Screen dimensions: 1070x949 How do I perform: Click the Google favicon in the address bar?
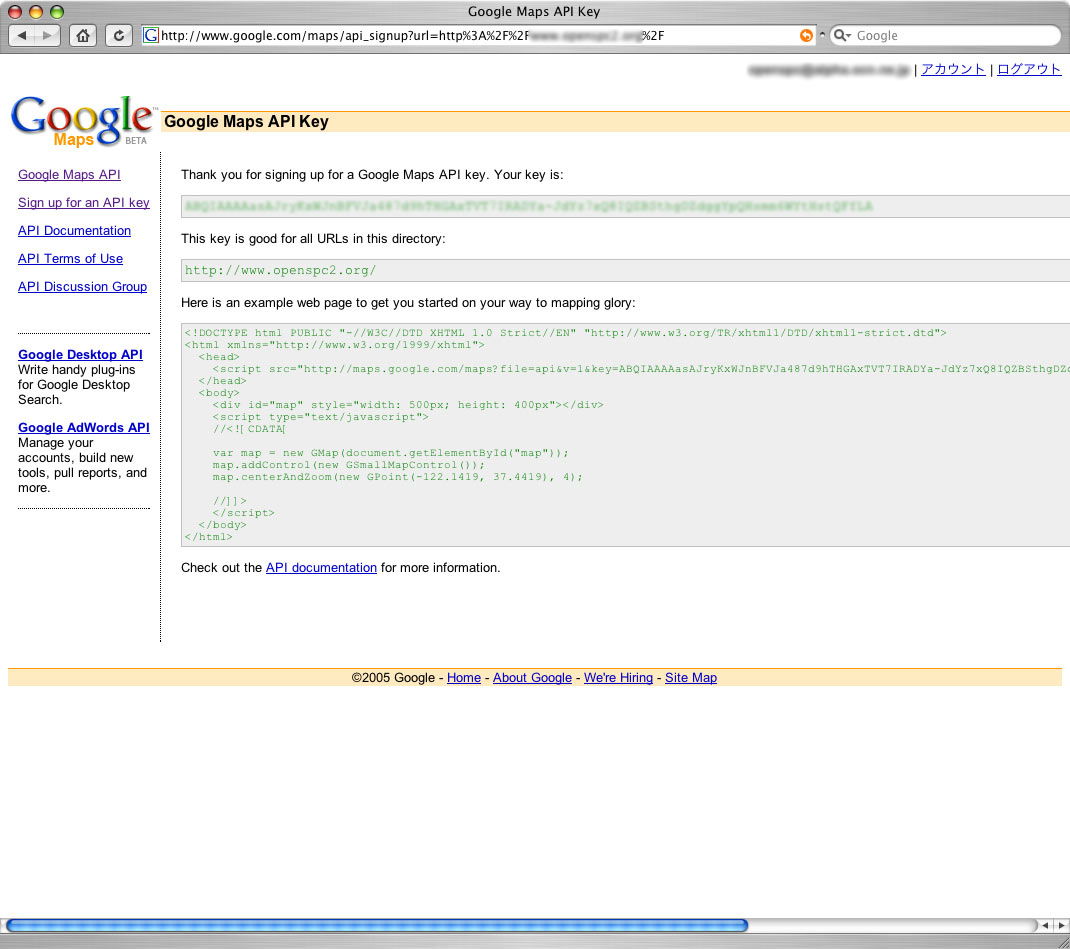click(151, 36)
